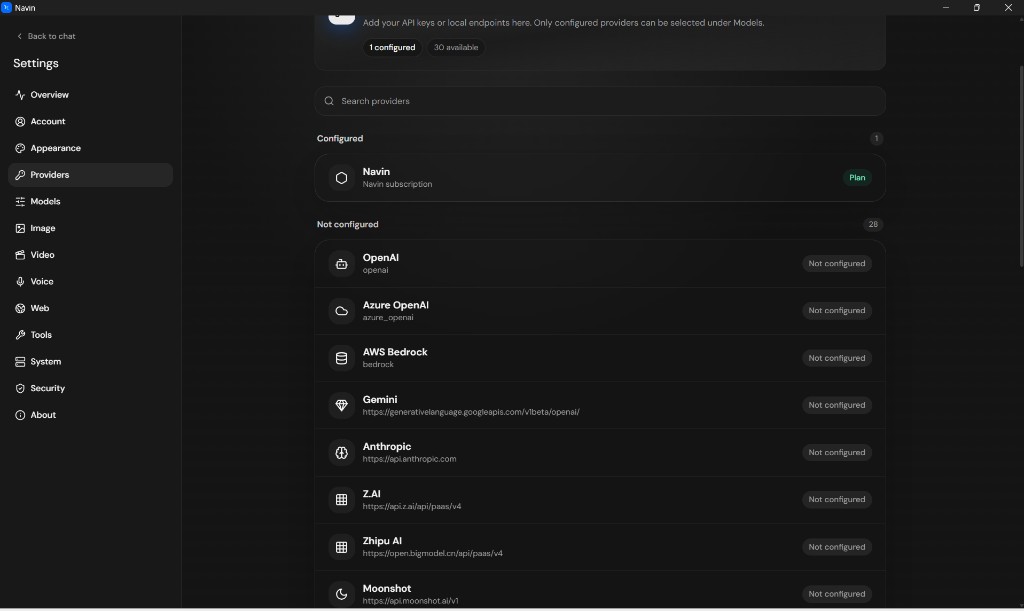Open Account settings via its icon
Image resolution: width=1024 pixels, height=611 pixels.
tap(20, 121)
